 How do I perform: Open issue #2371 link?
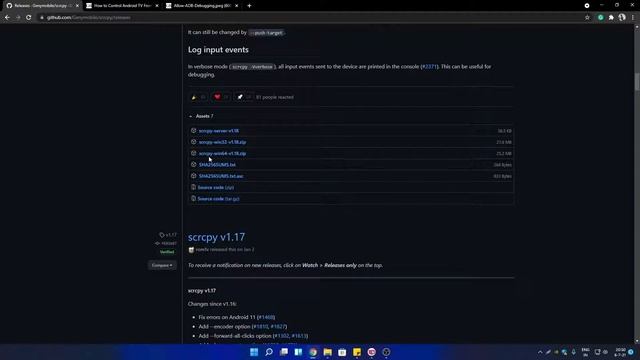429,67
